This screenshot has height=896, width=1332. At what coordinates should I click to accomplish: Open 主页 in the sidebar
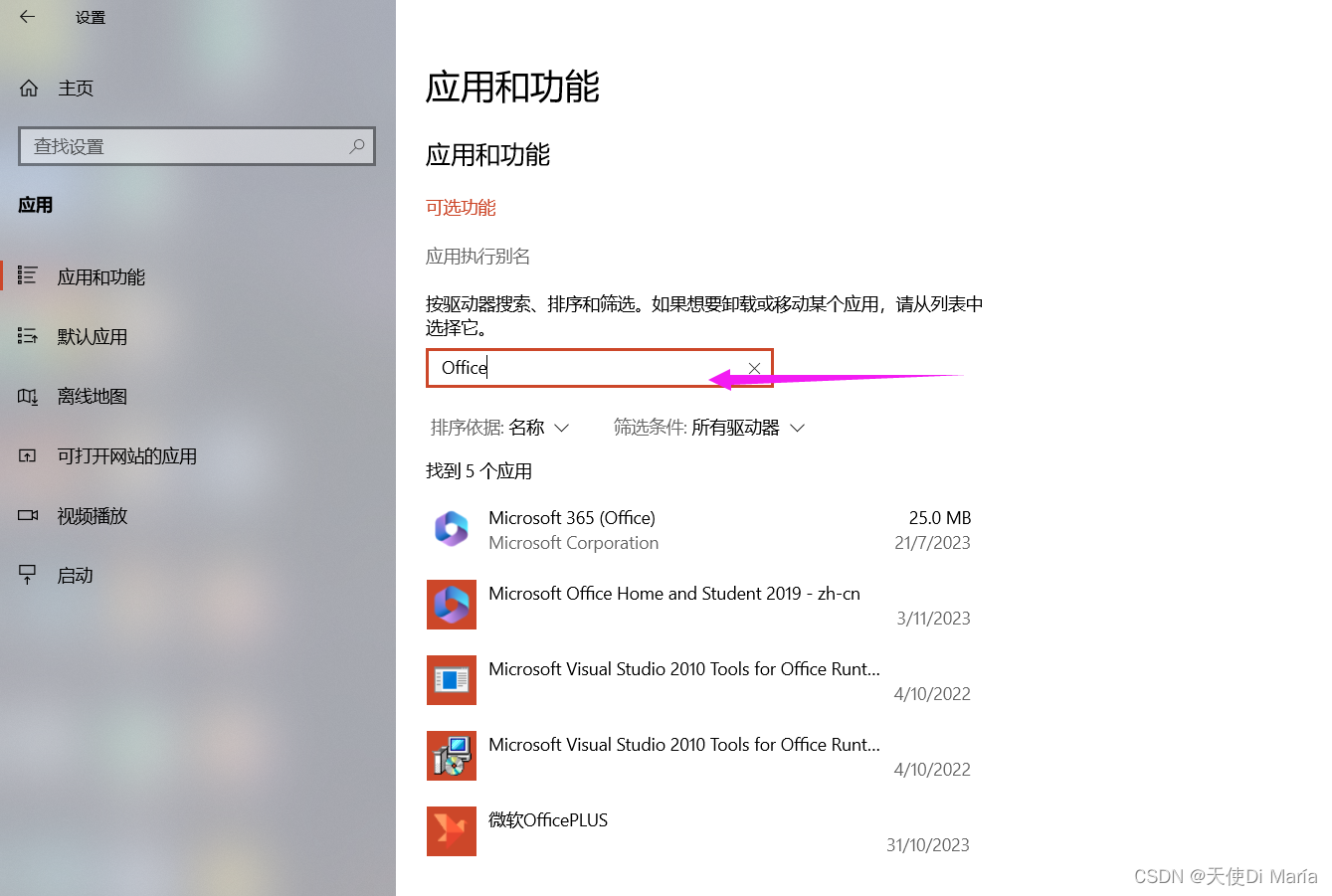point(76,89)
